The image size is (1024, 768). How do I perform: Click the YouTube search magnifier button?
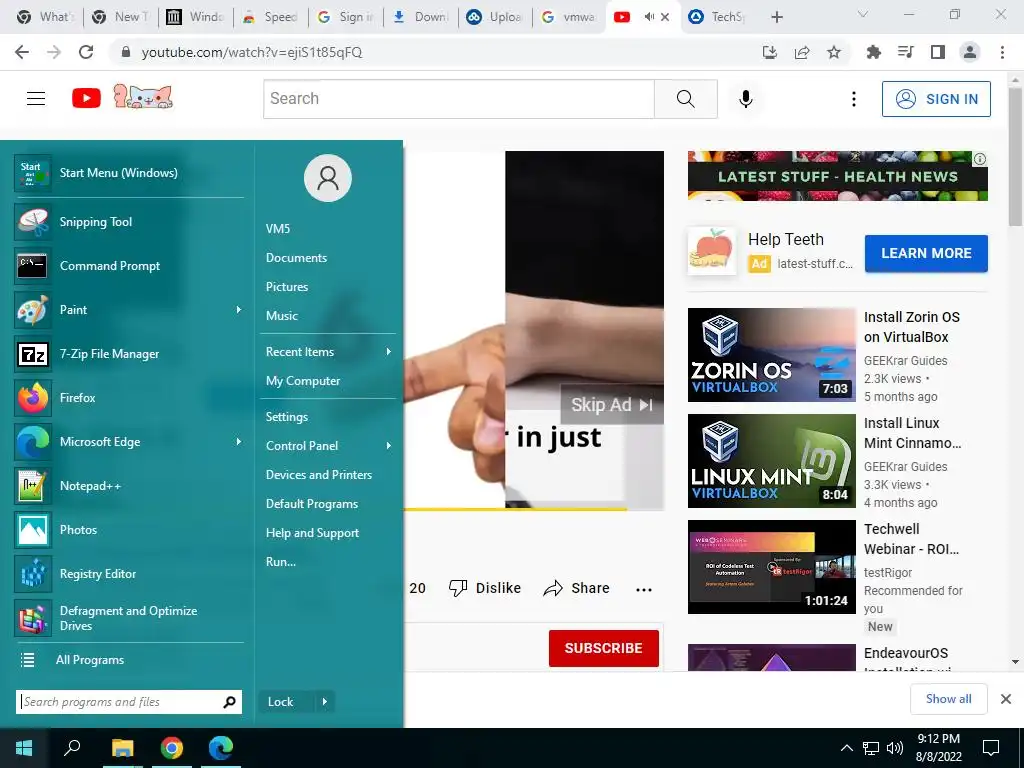click(686, 99)
